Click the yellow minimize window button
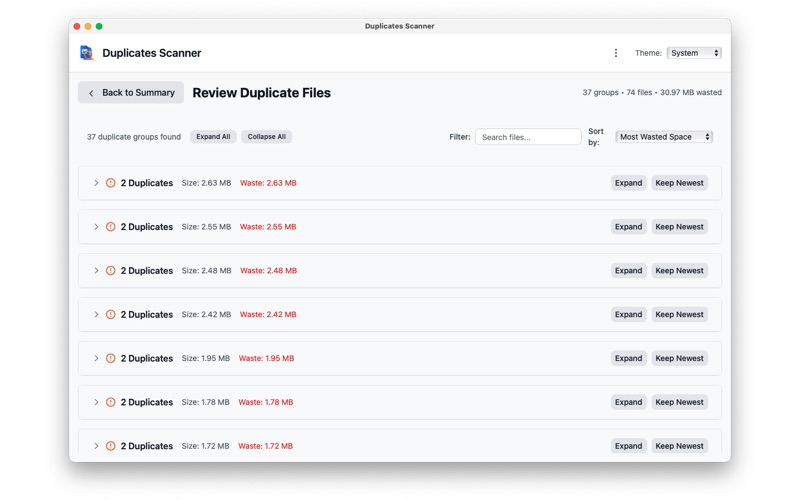800x500 pixels. [x=88, y=26]
